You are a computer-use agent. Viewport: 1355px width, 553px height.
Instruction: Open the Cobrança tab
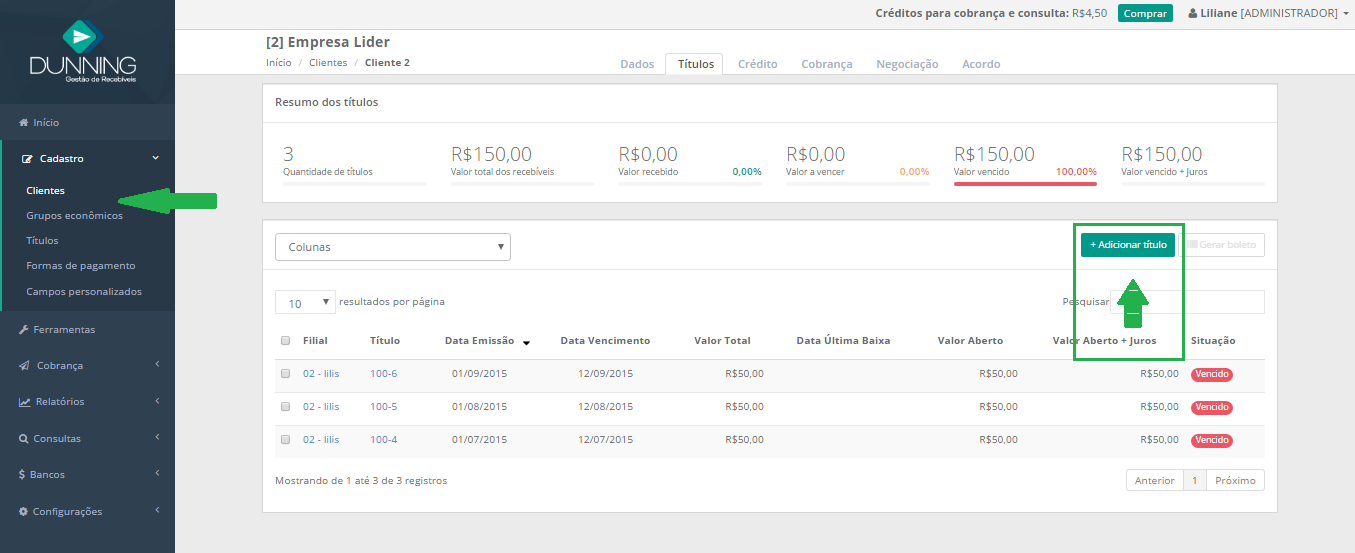coord(827,64)
